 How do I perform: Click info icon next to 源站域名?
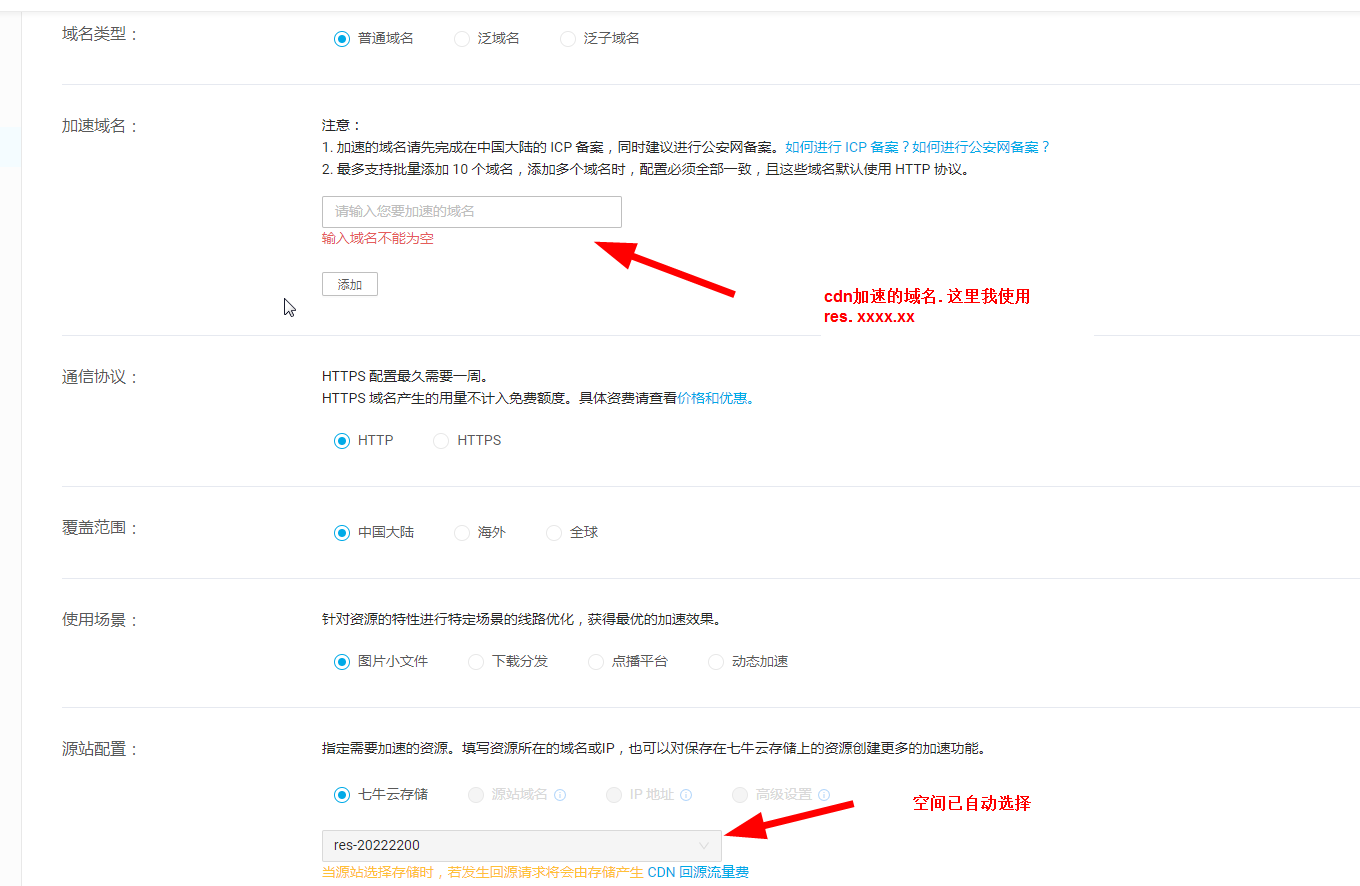click(560, 795)
